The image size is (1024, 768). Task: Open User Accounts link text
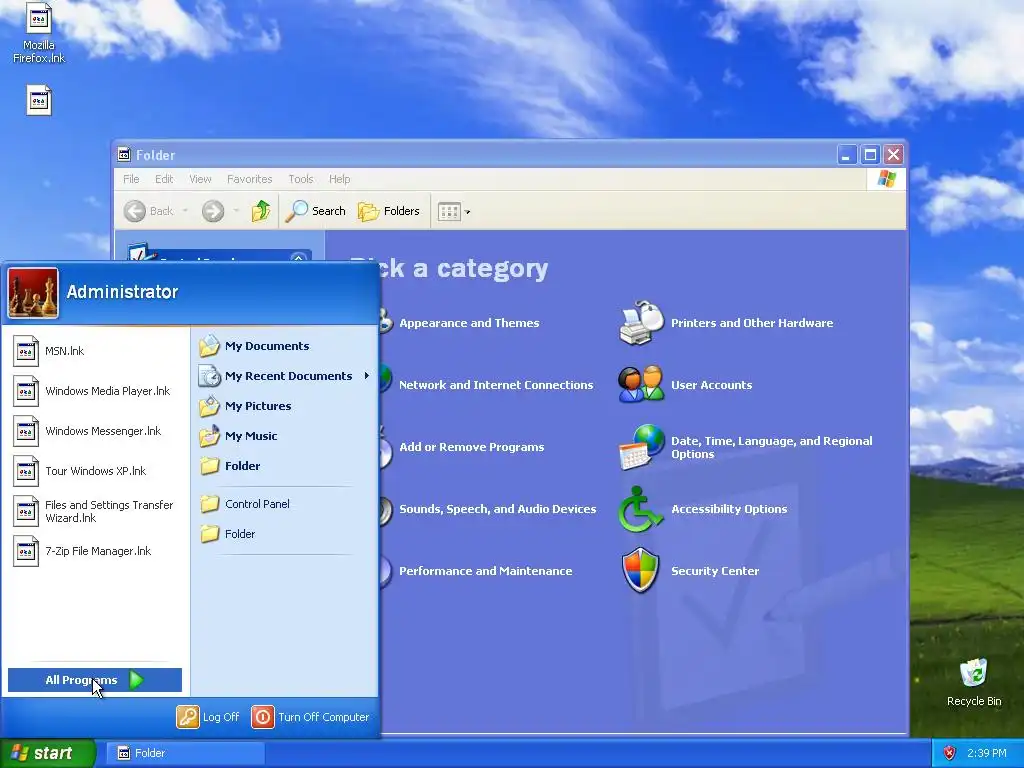[711, 385]
